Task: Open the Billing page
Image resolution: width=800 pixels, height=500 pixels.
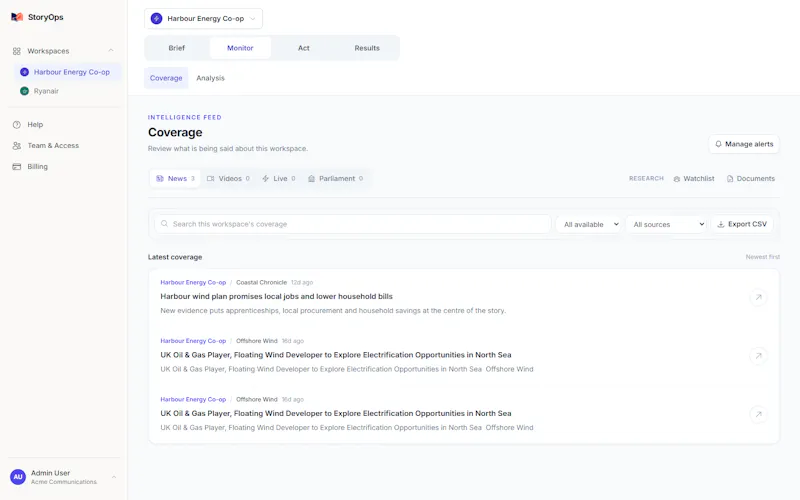Action: (x=37, y=166)
